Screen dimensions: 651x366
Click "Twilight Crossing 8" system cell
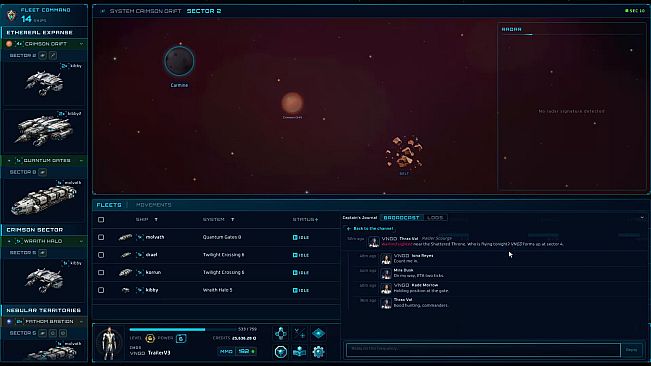click(x=223, y=255)
